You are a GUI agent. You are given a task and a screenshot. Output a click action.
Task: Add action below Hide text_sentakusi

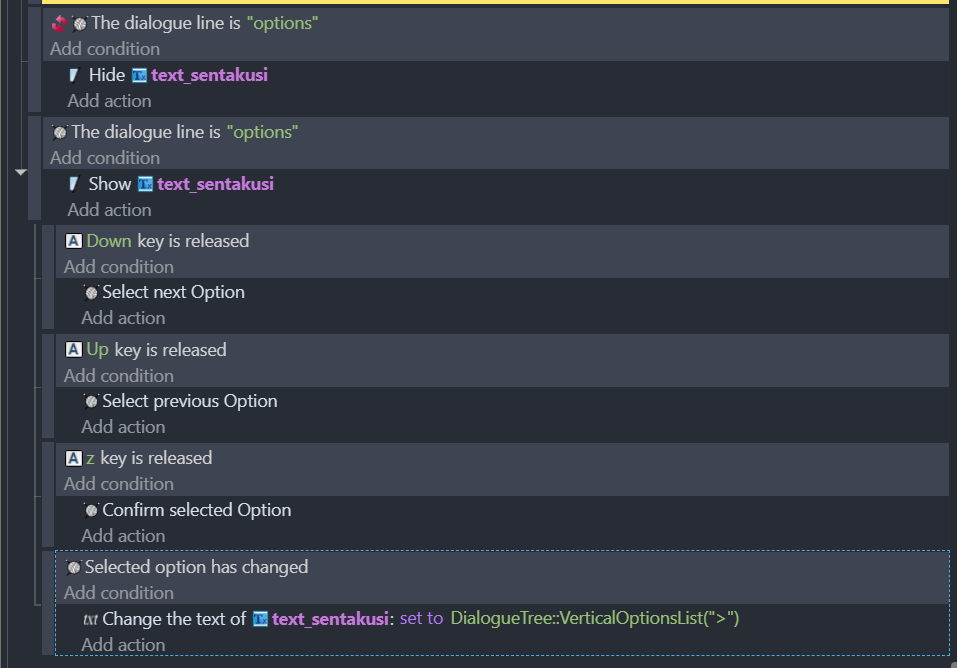click(109, 101)
